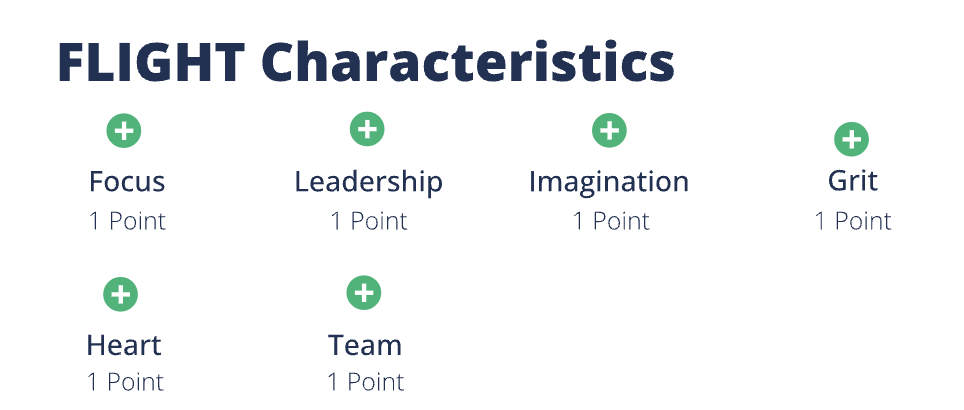
Task: Select the Focus characteristic label
Action: coord(127,182)
